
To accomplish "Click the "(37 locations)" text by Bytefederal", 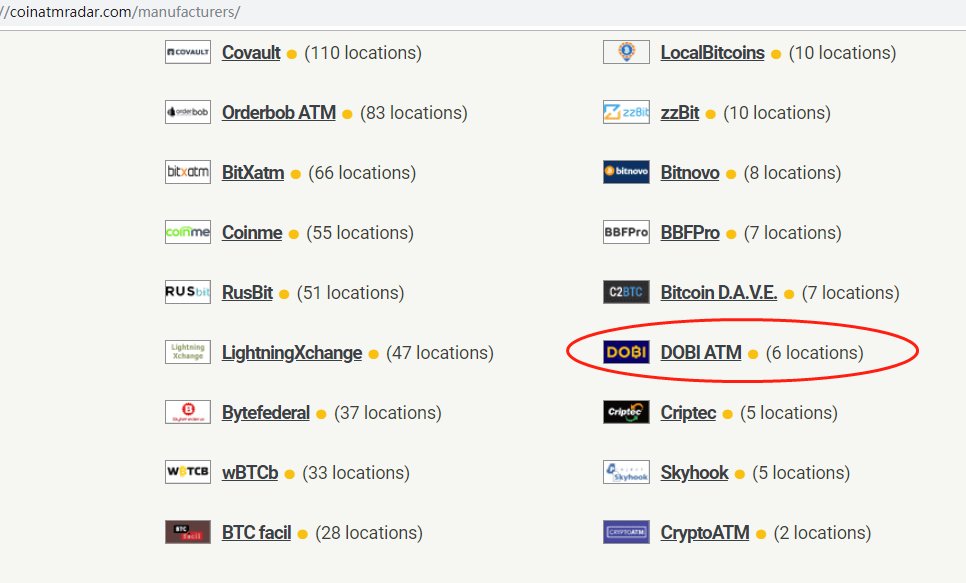I will pyautogui.click(x=388, y=413).
